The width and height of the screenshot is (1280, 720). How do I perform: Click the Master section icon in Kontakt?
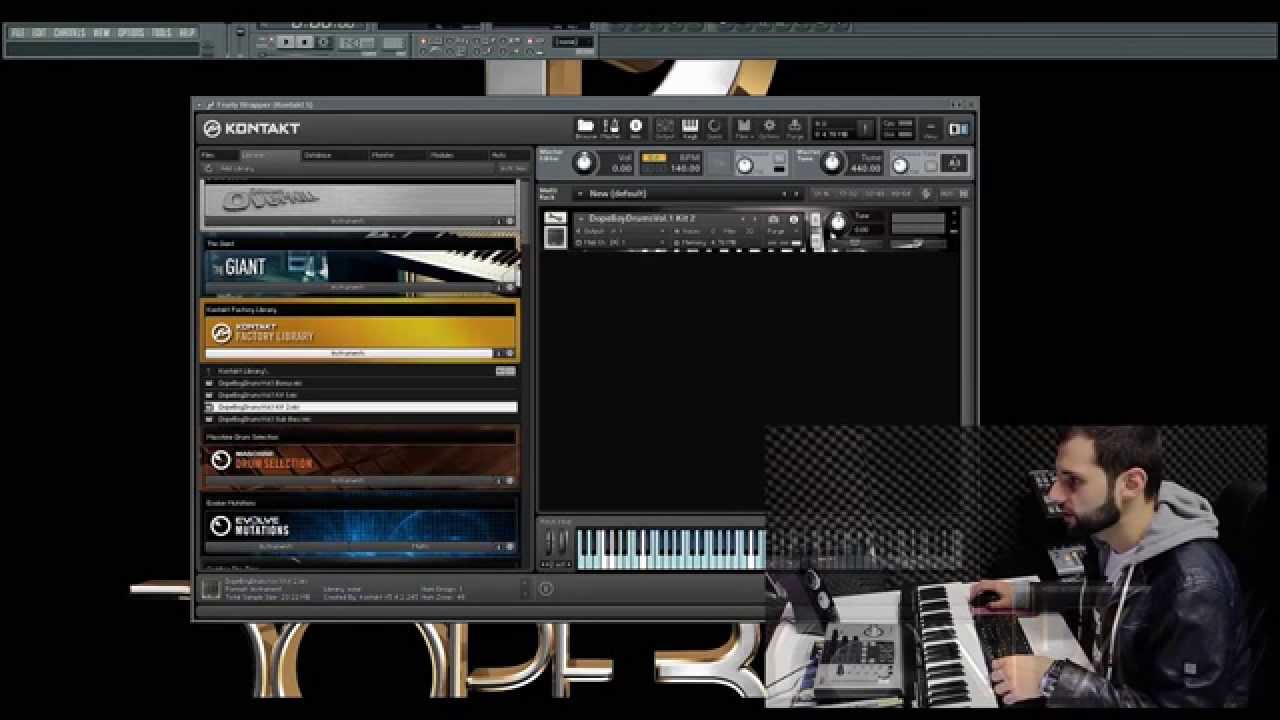point(611,127)
